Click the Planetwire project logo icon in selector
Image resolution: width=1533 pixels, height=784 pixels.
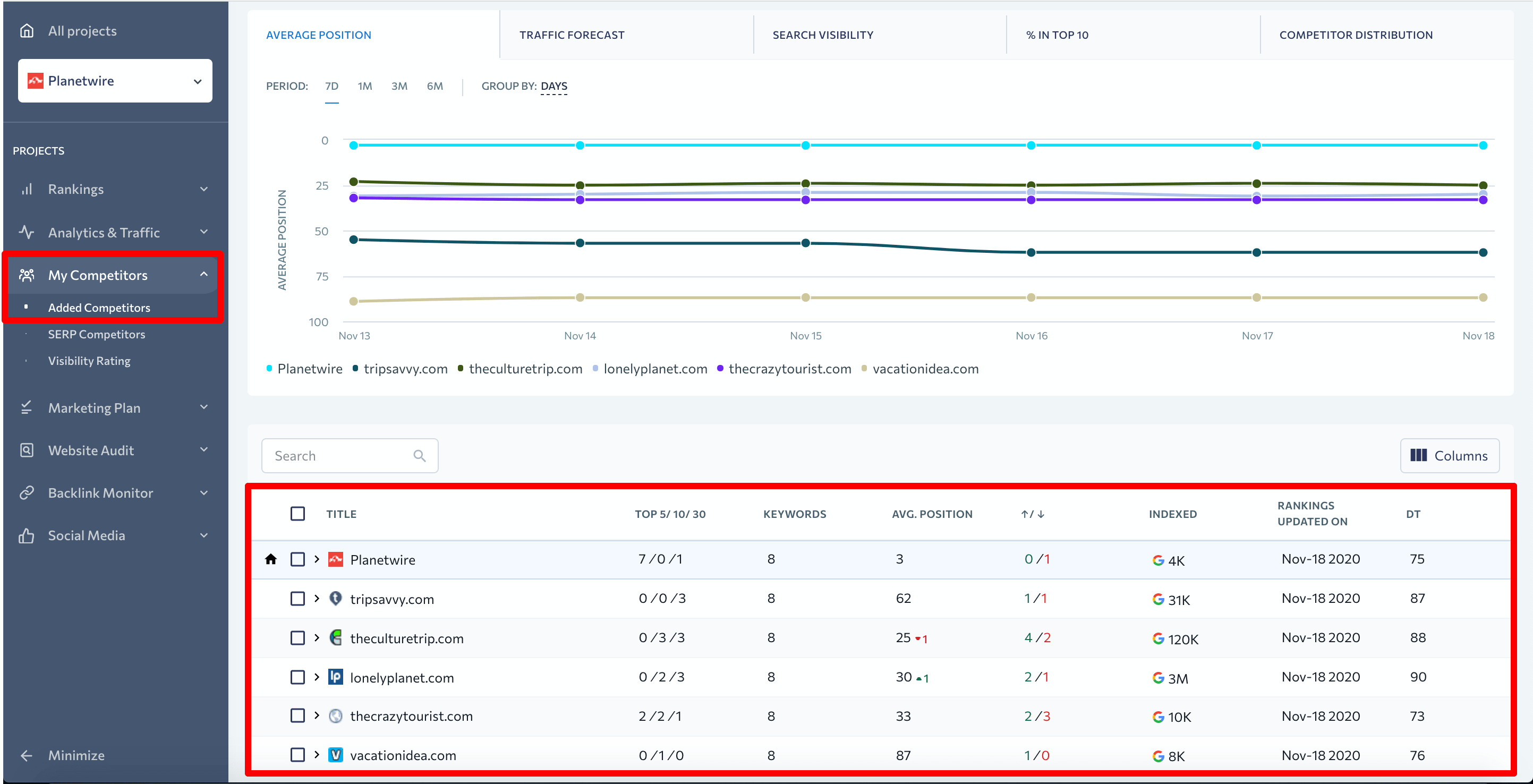click(x=36, y=80)
